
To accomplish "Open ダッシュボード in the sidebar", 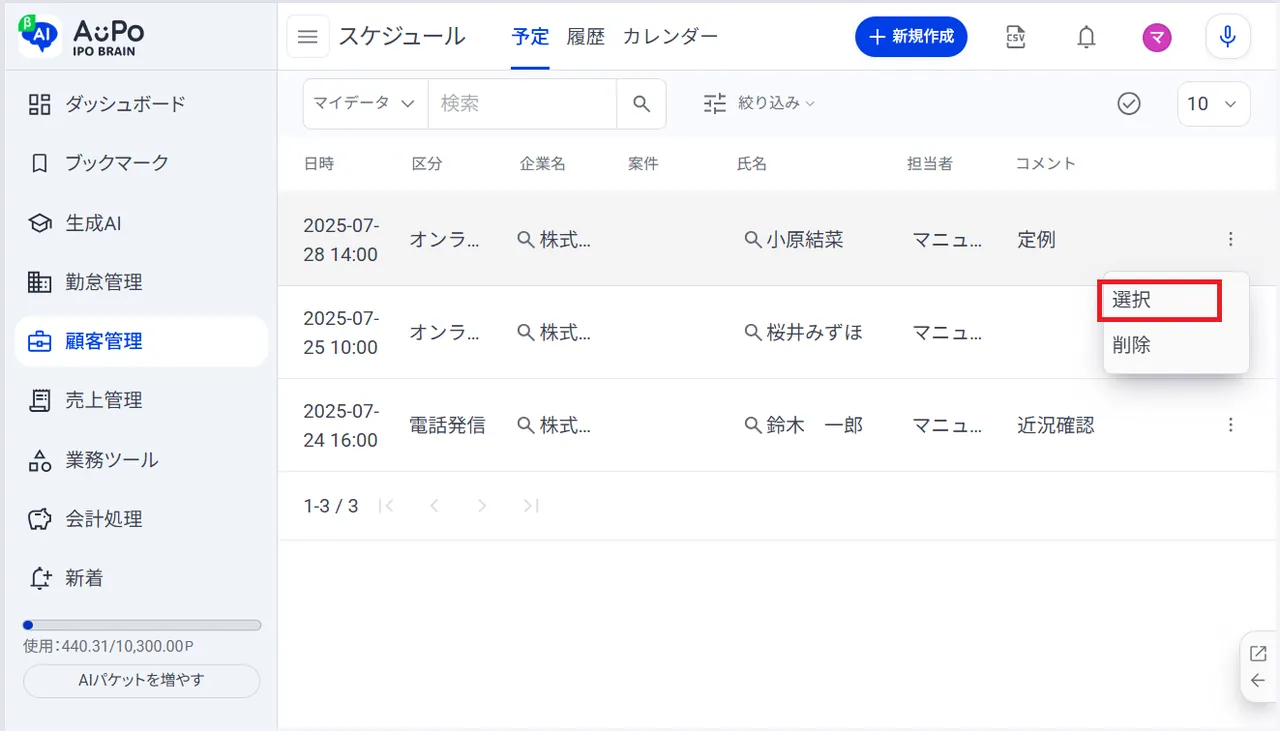I will coord(141,104).
